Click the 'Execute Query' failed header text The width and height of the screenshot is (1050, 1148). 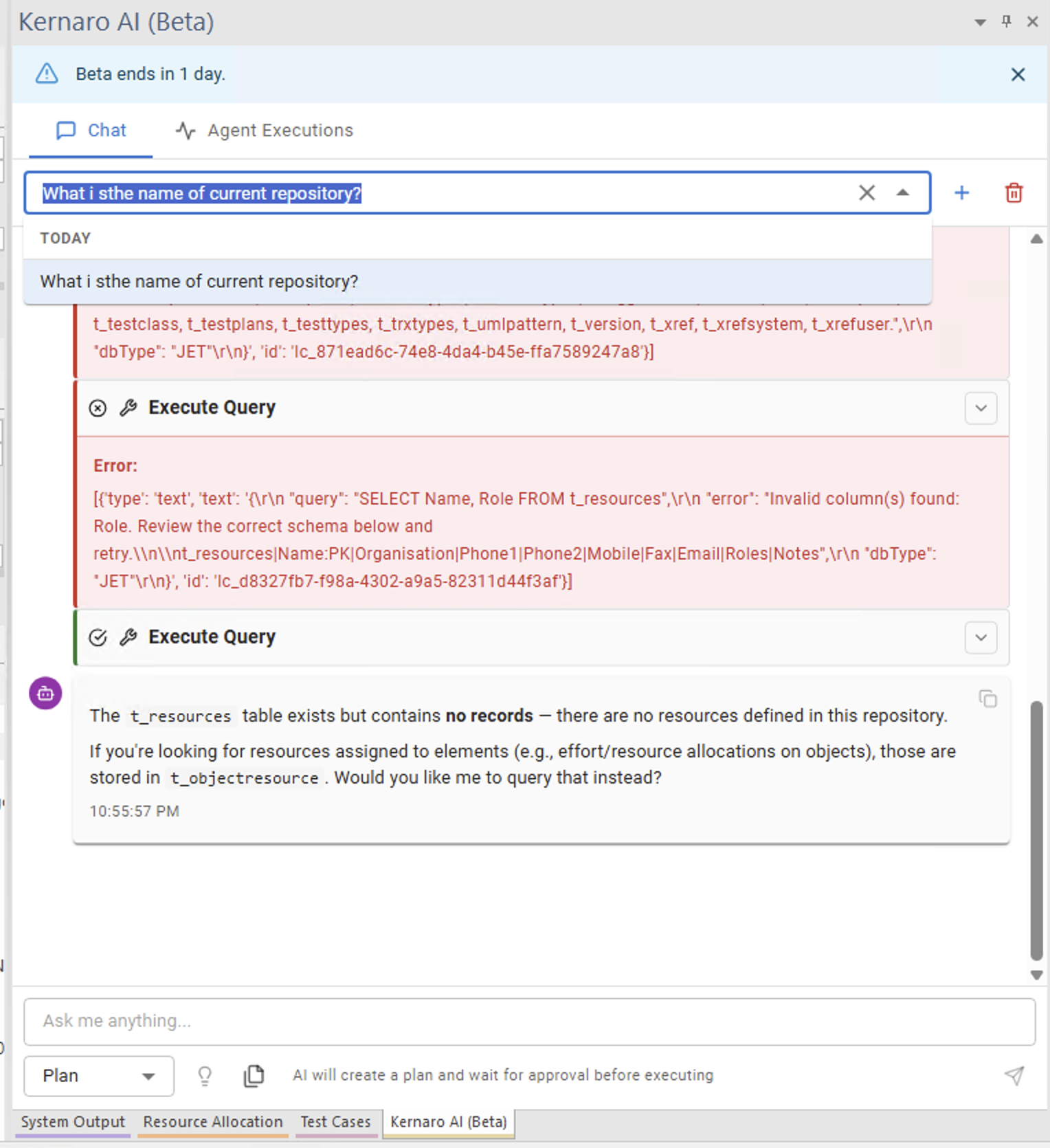(x=212, y=408)
